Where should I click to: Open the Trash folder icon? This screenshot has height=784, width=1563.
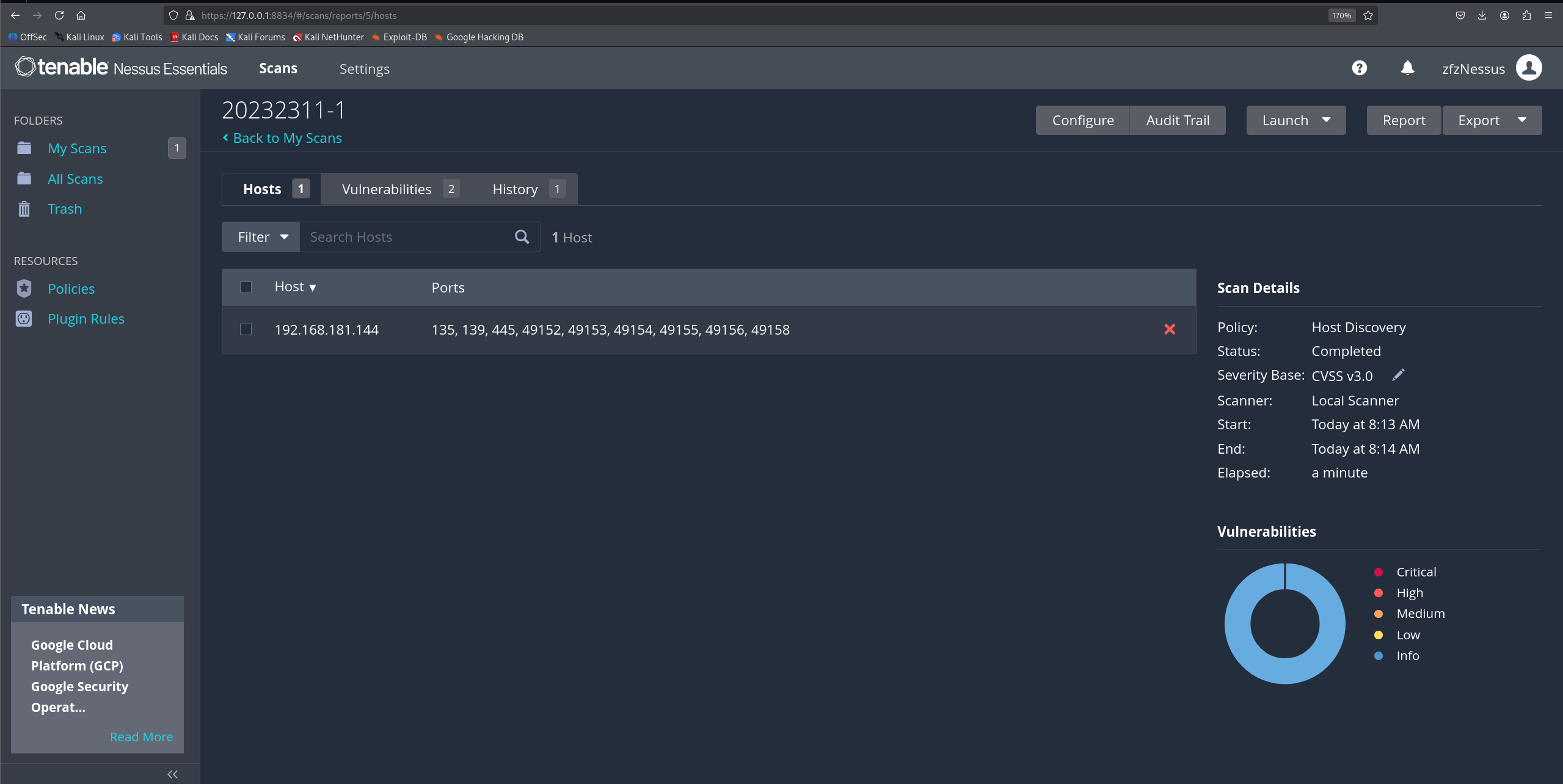[24, 209]
